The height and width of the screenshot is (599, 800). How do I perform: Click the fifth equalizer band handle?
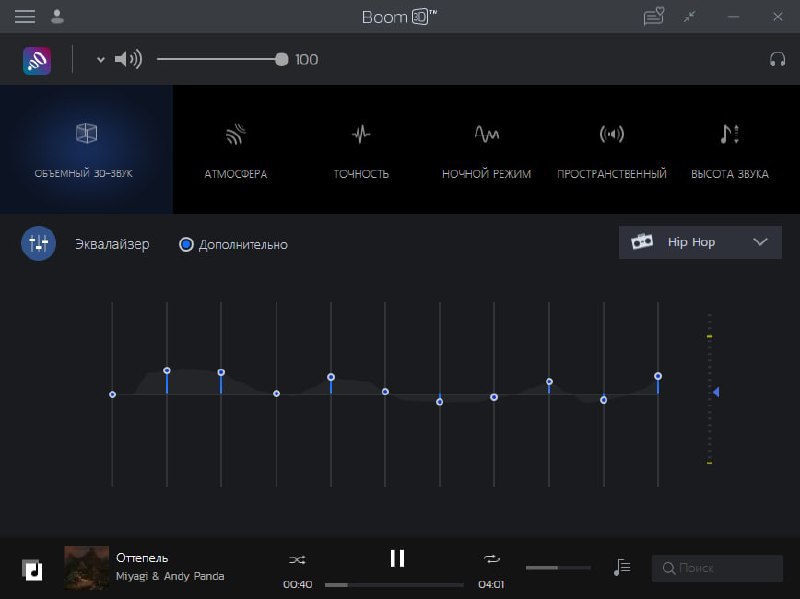(x=331, y=377)
